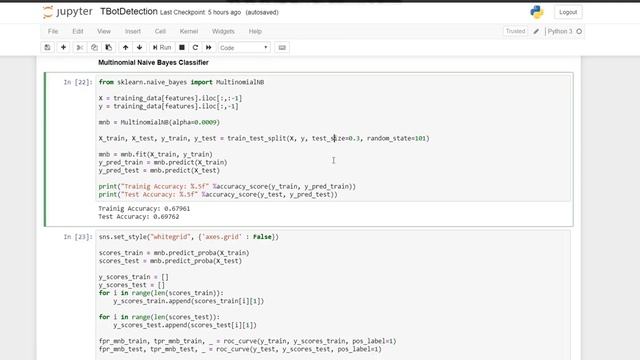The image size is (640, 360).
Task: Click the In [22] cell prompt
Action: click(78, 82)
